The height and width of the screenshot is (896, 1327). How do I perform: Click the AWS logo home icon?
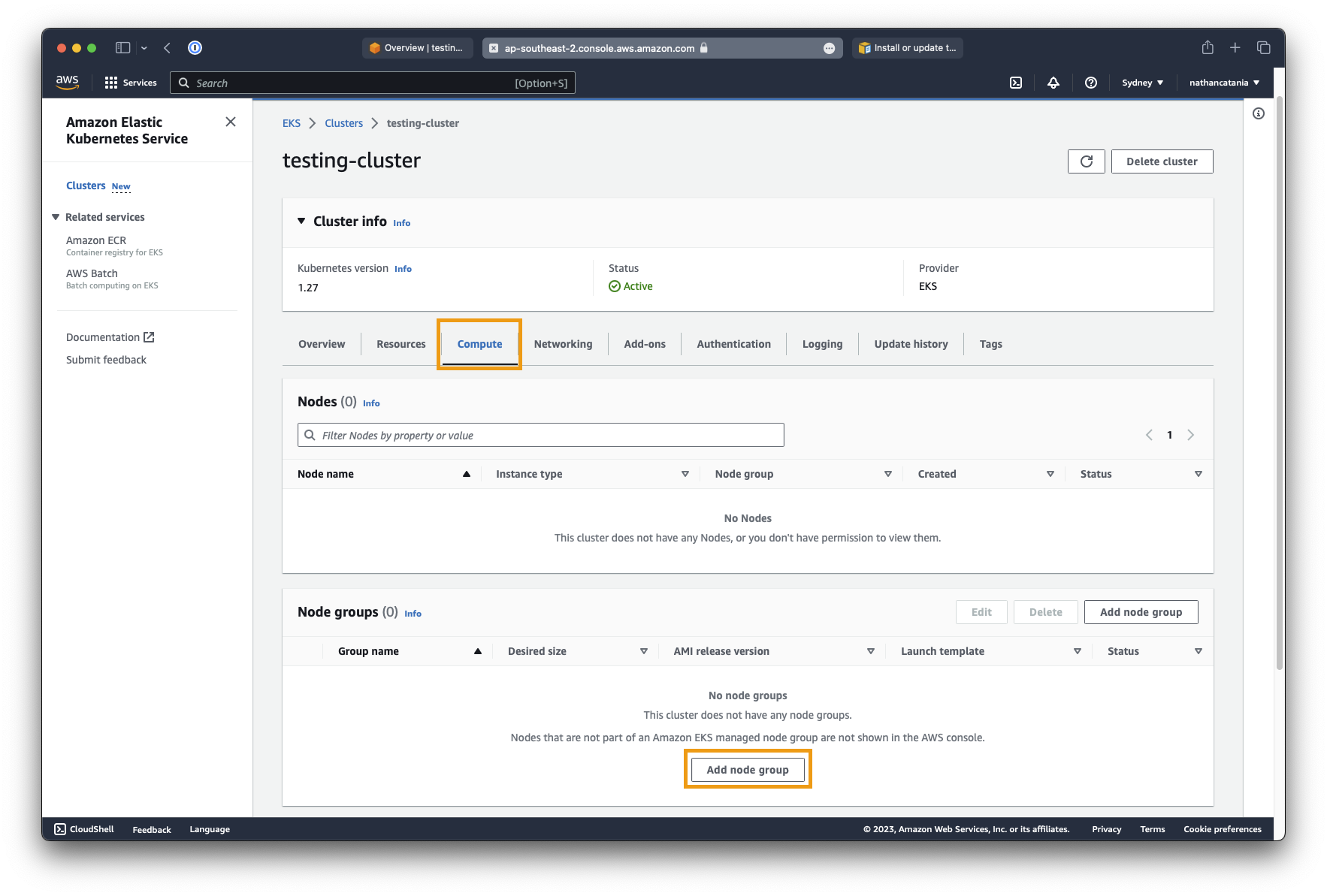[x=67, y=82]
